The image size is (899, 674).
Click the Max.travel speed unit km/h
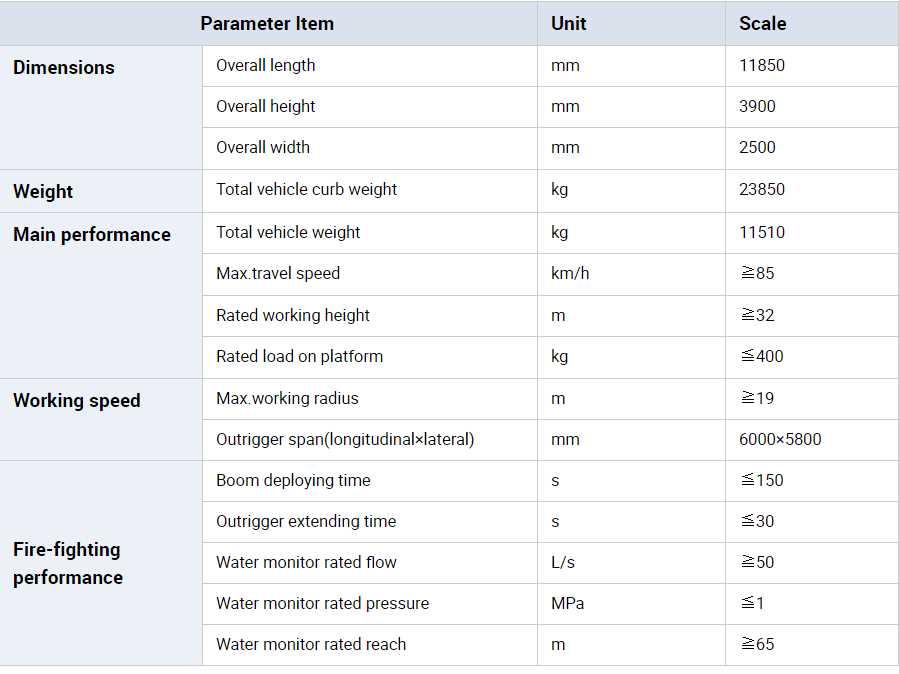(570, 274)
